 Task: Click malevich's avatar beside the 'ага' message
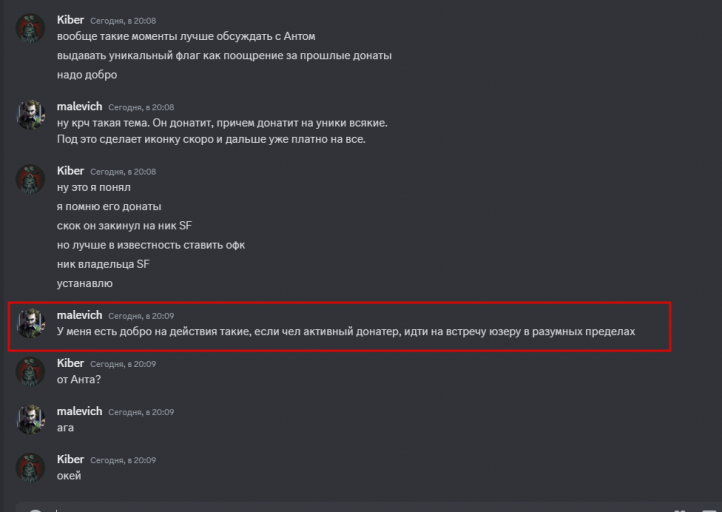(30, 419)
